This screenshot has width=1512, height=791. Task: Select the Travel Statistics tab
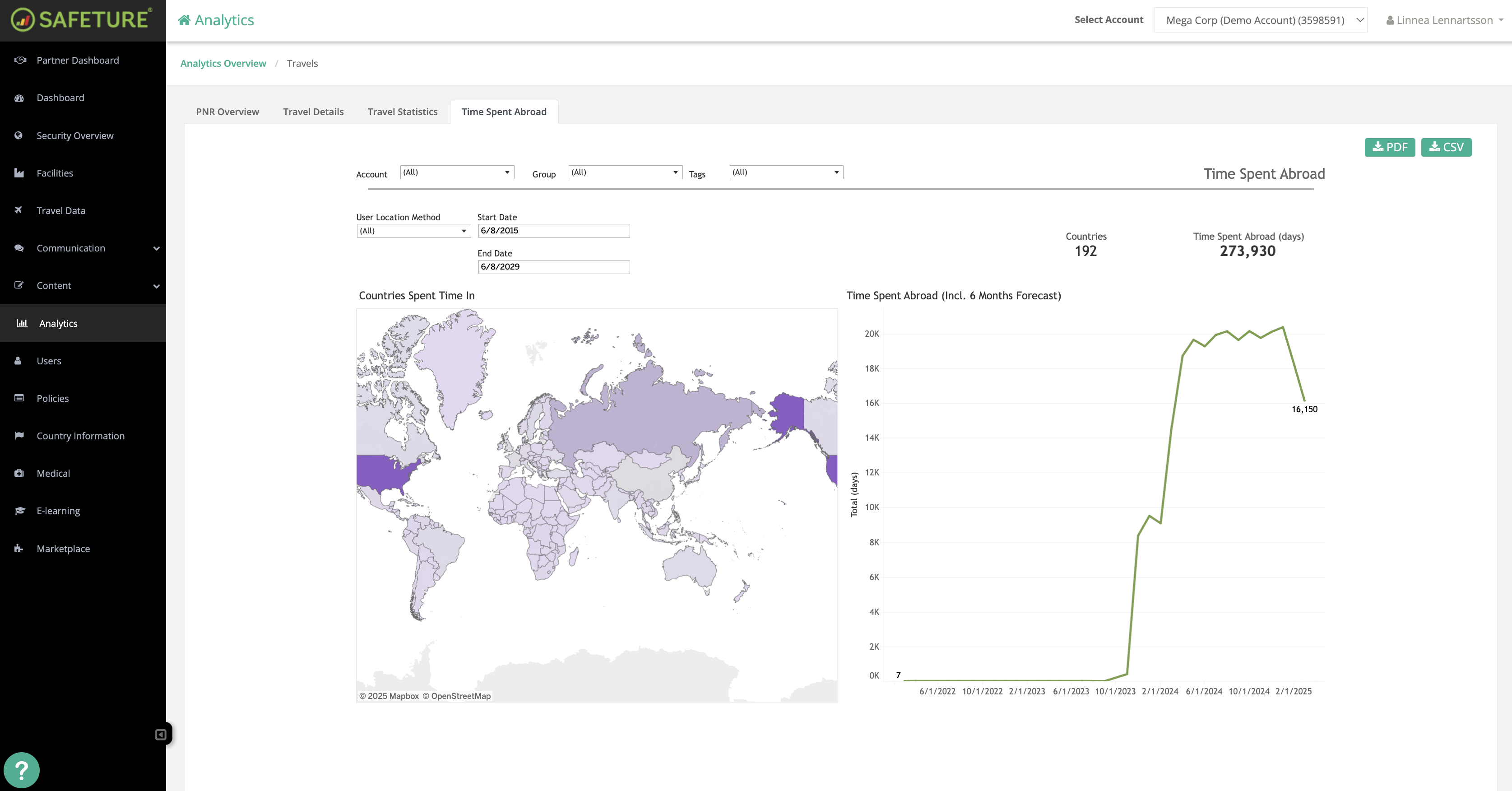[402, 112]
